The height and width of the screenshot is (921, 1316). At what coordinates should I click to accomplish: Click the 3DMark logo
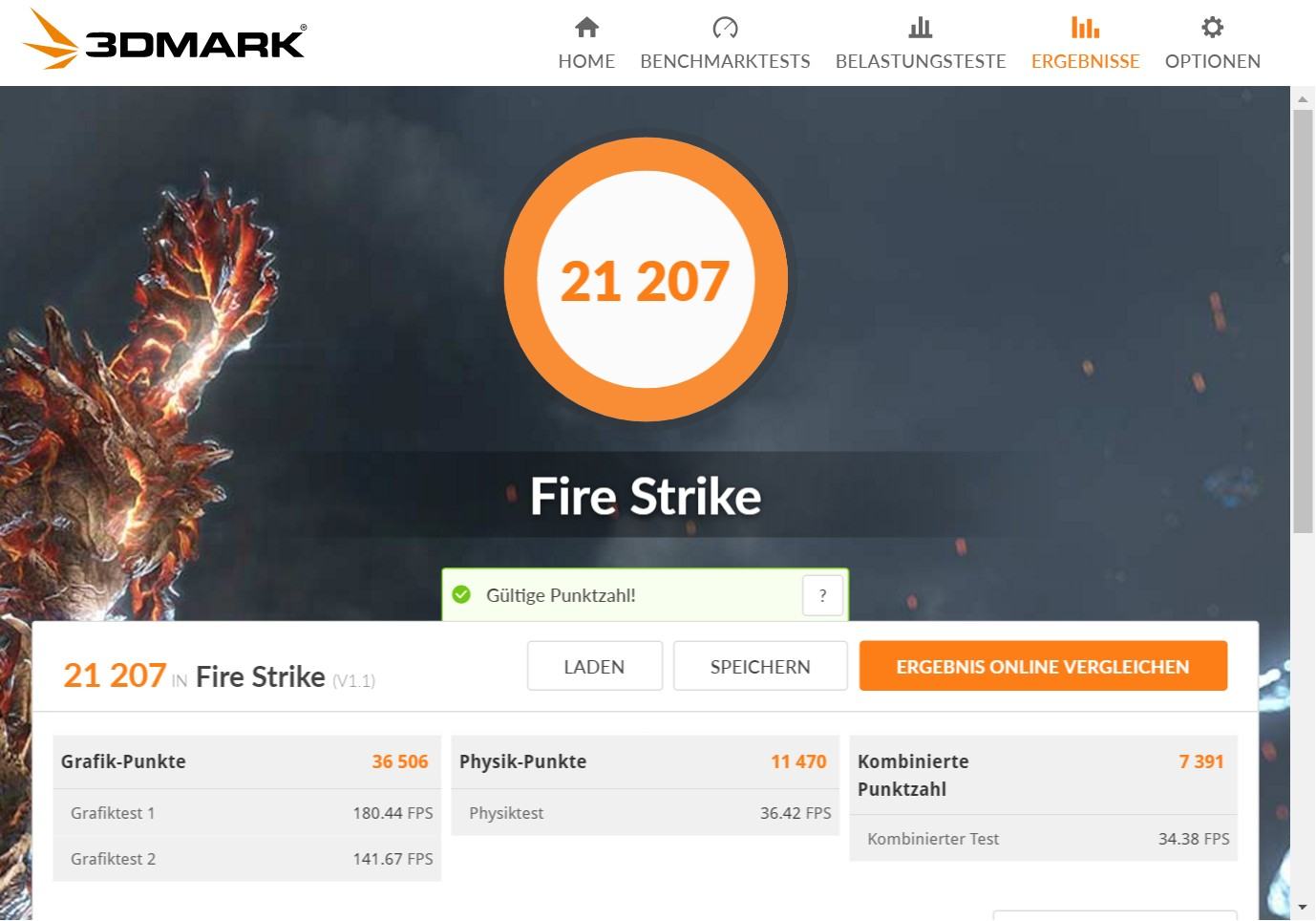point(163,39)
